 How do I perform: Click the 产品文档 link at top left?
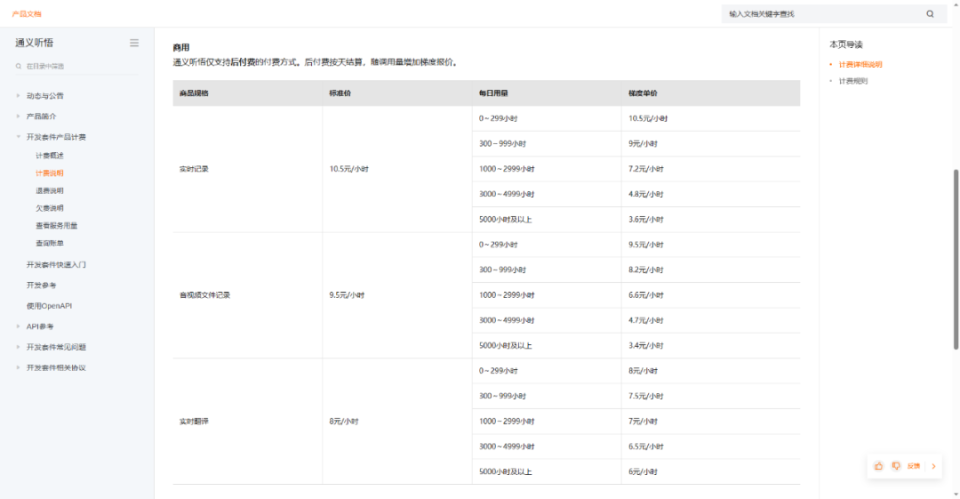point(26,14)
